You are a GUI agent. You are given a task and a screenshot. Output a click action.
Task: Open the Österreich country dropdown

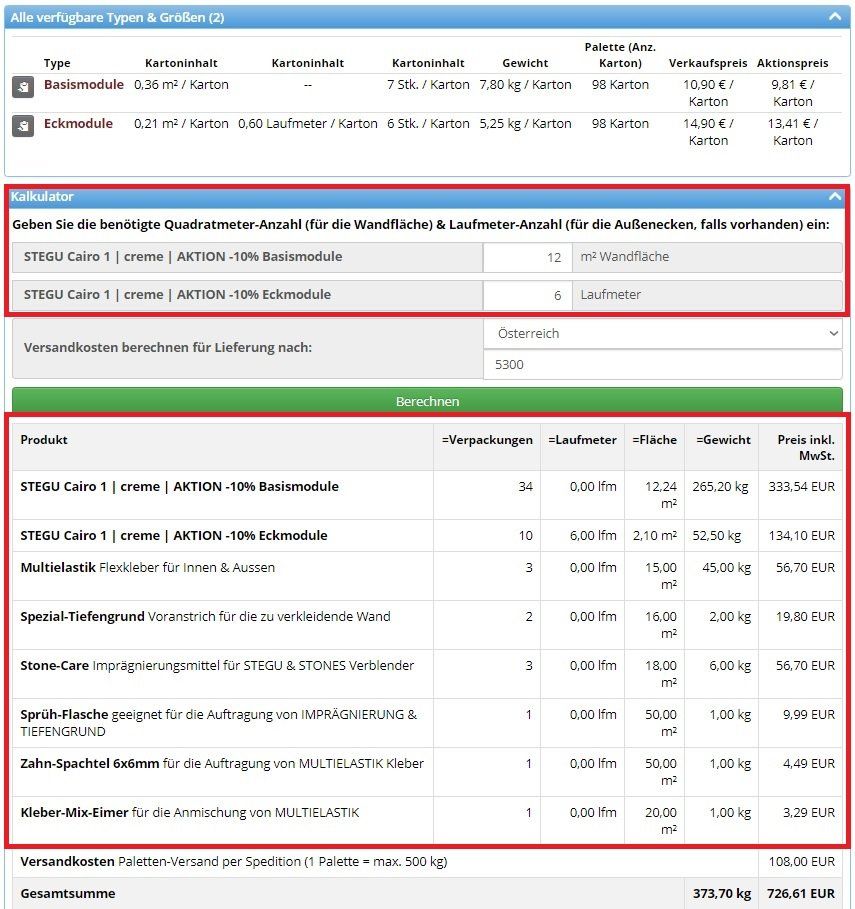663,333
